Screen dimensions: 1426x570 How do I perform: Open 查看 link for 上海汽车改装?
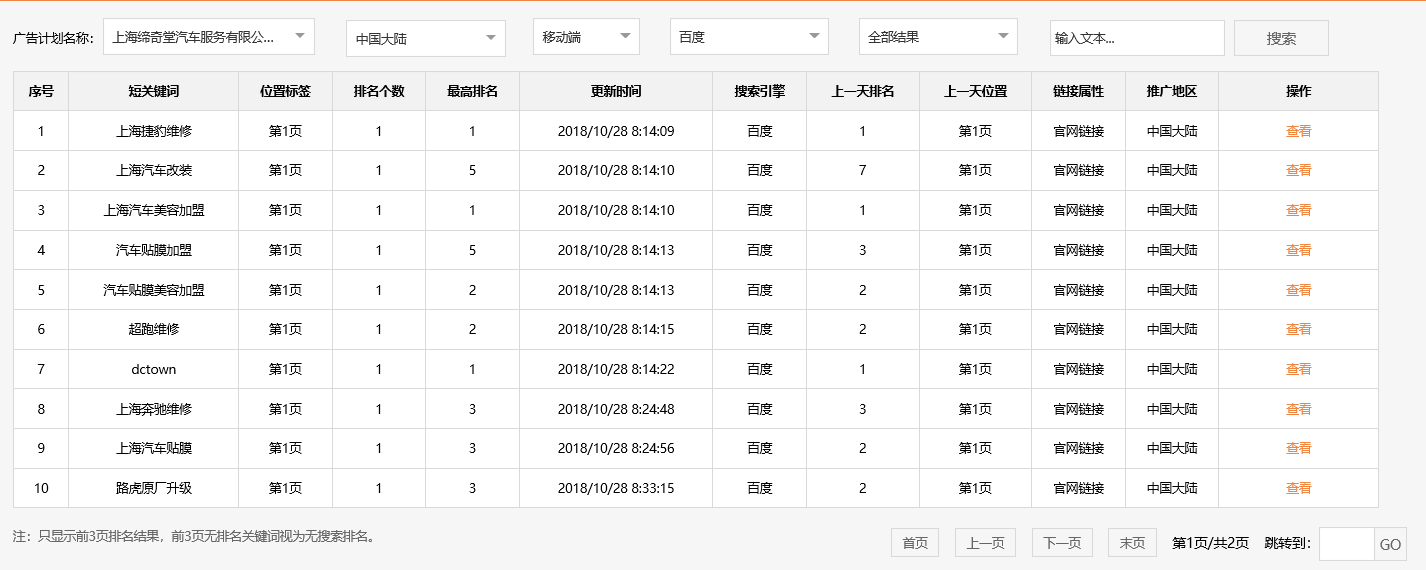tap(1298, 170)
